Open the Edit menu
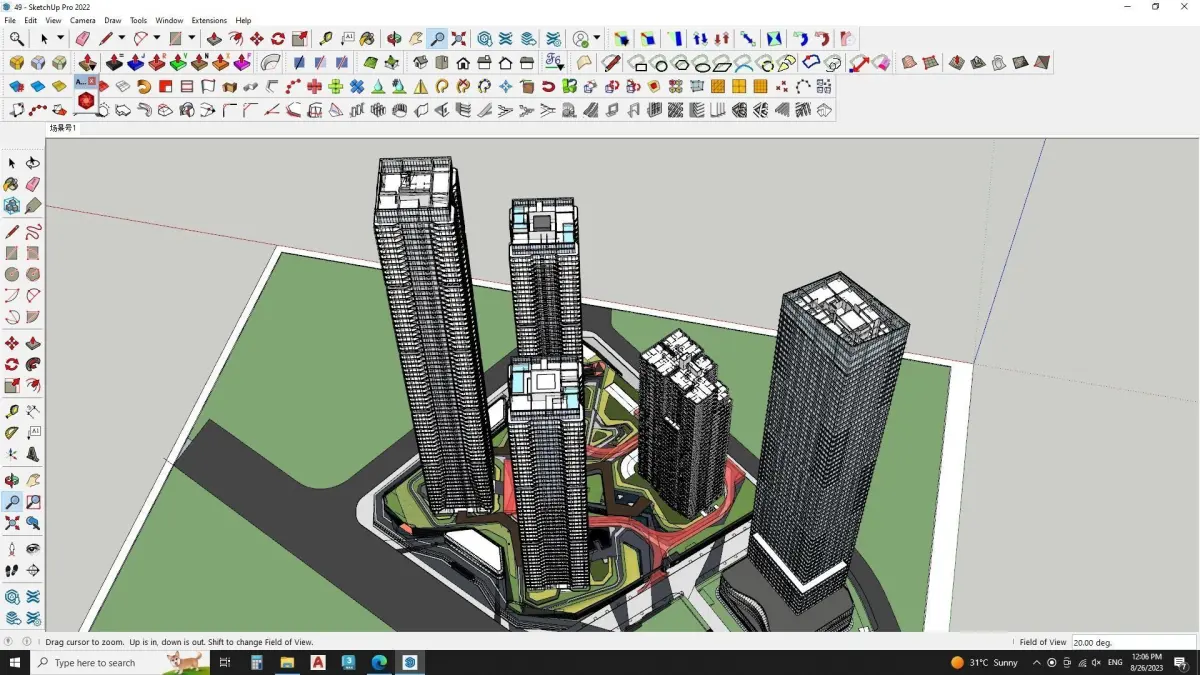 click(x=31, y=20)
